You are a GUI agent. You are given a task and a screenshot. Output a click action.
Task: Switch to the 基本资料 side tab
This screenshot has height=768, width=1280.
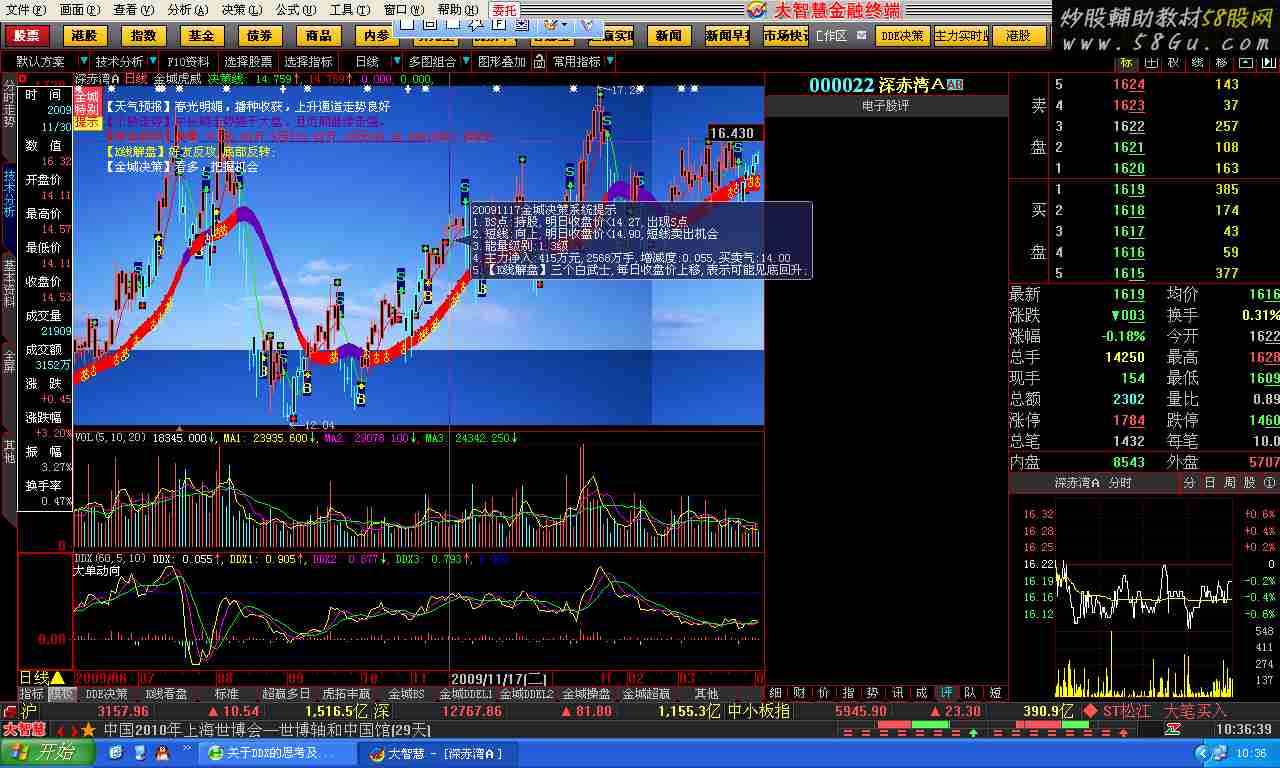click(9, 284)
